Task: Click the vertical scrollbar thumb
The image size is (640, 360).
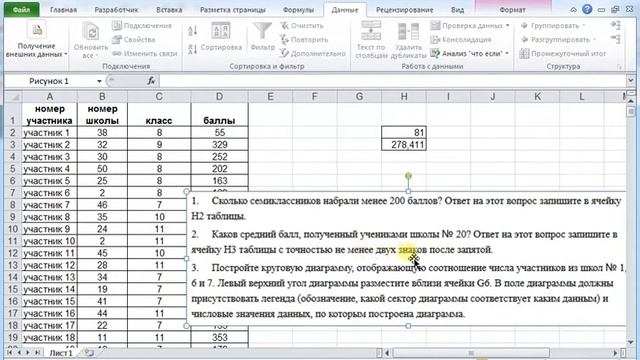Action: (631, 111)
